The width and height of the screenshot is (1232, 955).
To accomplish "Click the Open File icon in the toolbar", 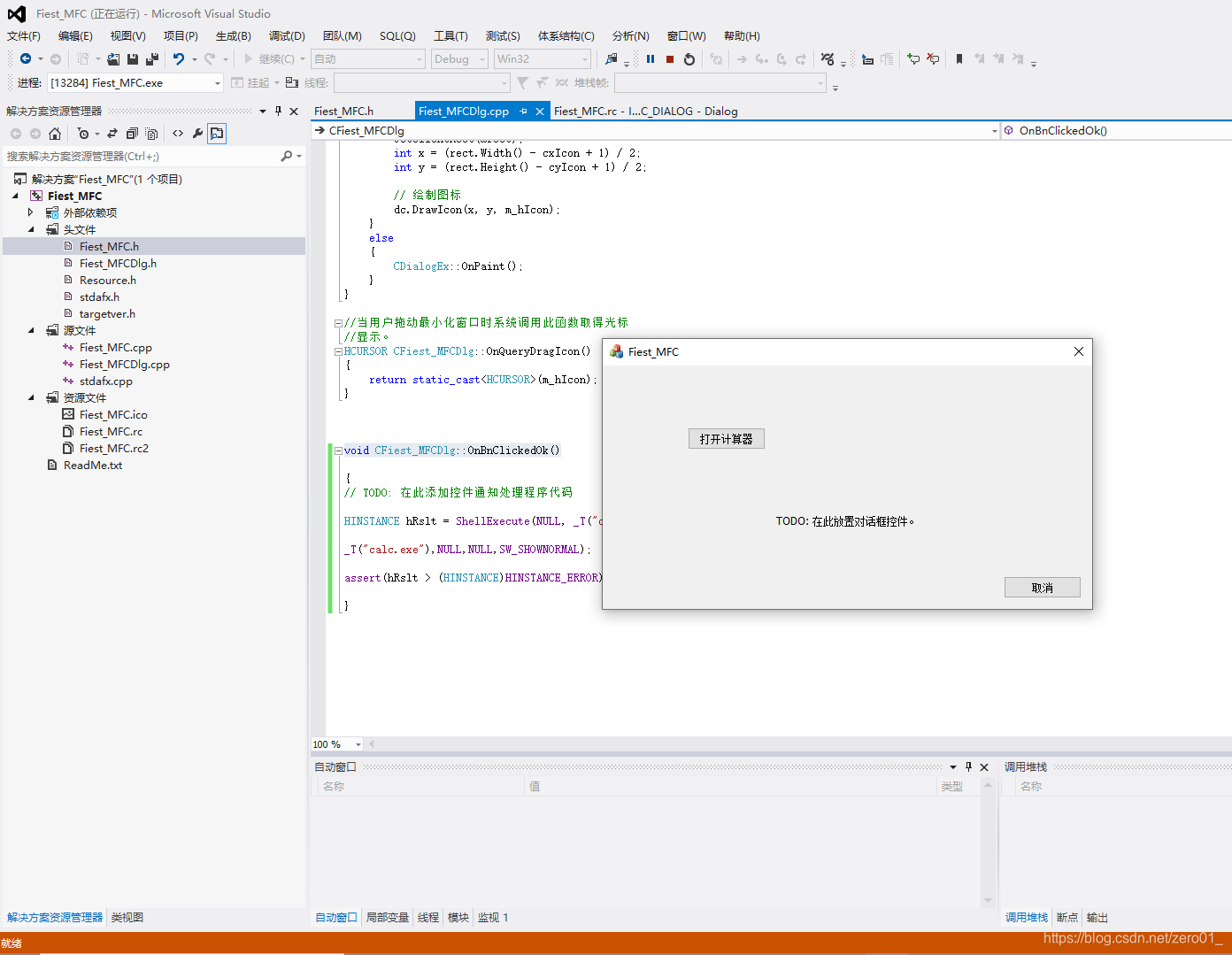I will [x=113, y=59].
